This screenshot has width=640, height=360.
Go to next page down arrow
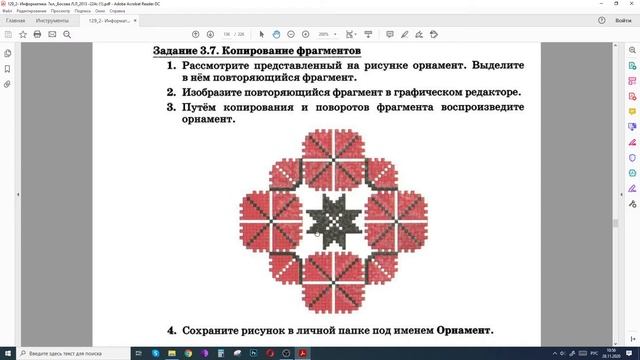pyautogui.click(x=210, y=35)
